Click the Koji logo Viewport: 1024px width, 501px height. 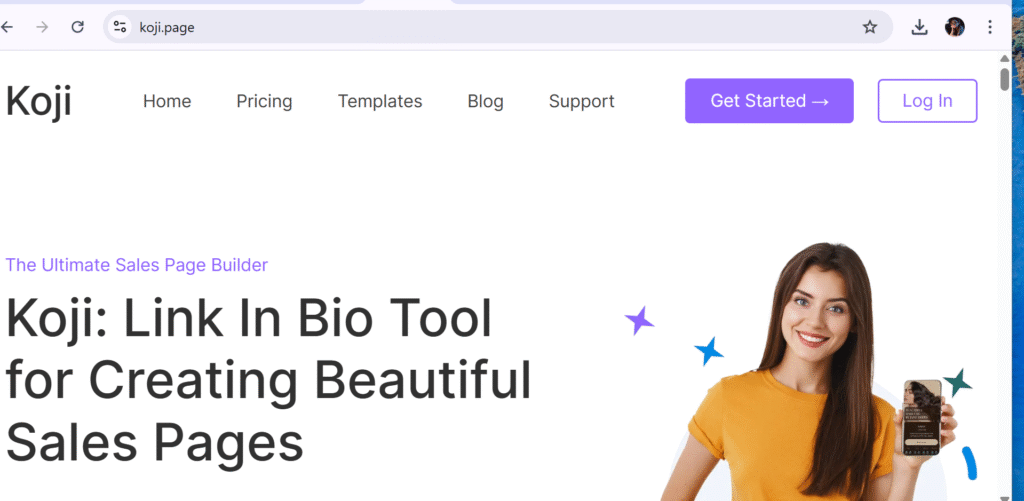pyautogui.click(x=38, y=101)
